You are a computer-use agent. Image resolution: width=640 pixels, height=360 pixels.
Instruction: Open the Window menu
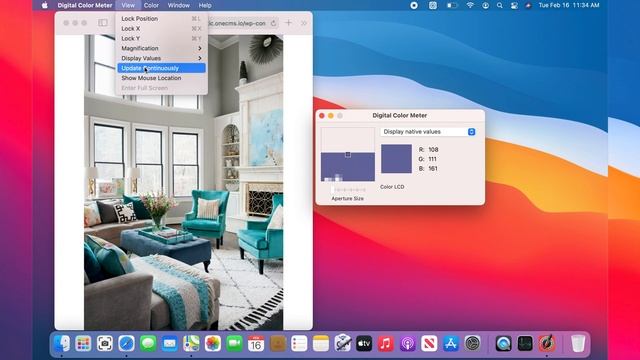179,5
